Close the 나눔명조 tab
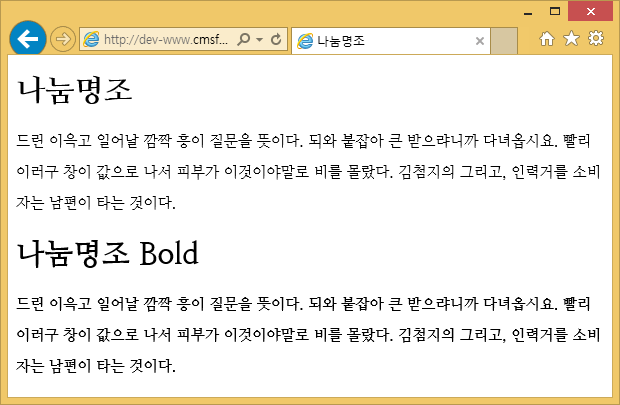 480,41
